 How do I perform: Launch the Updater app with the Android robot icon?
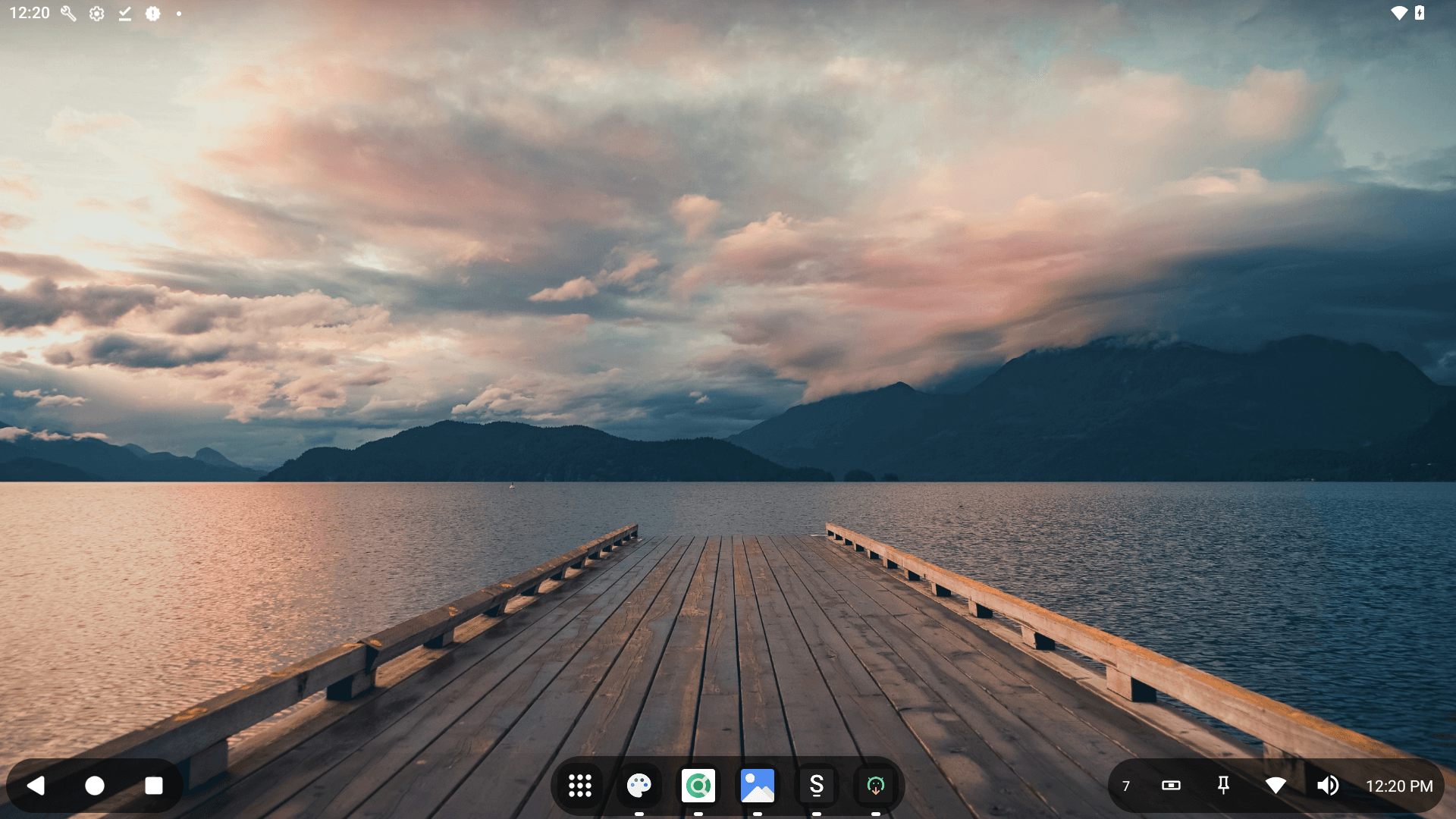(x=877, y=786)
